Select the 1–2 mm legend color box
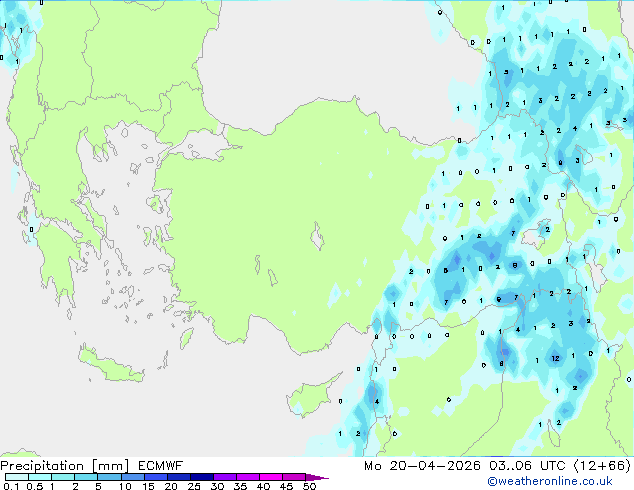 [63, 477]
